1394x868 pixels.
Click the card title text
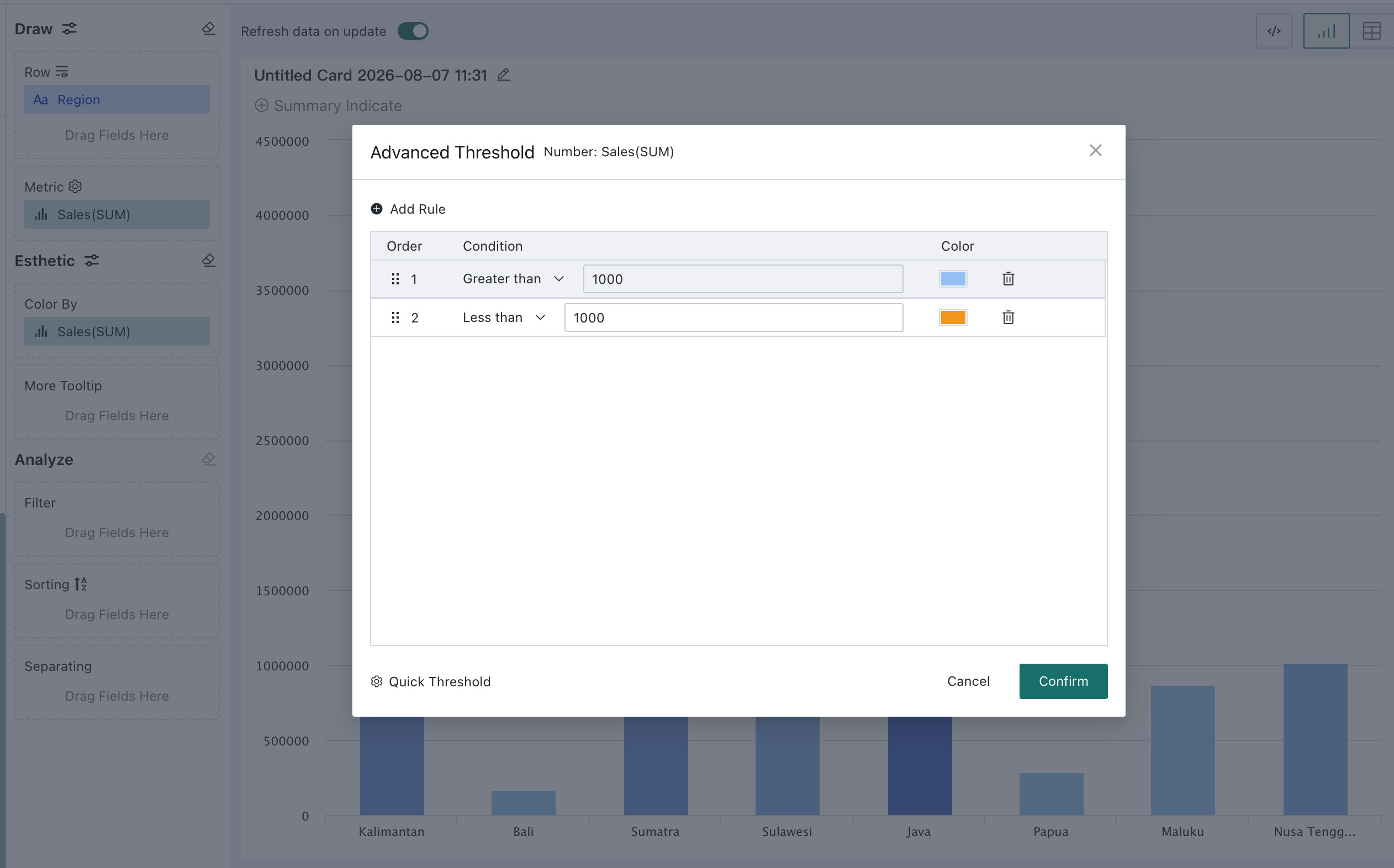[x=371, y=75]
